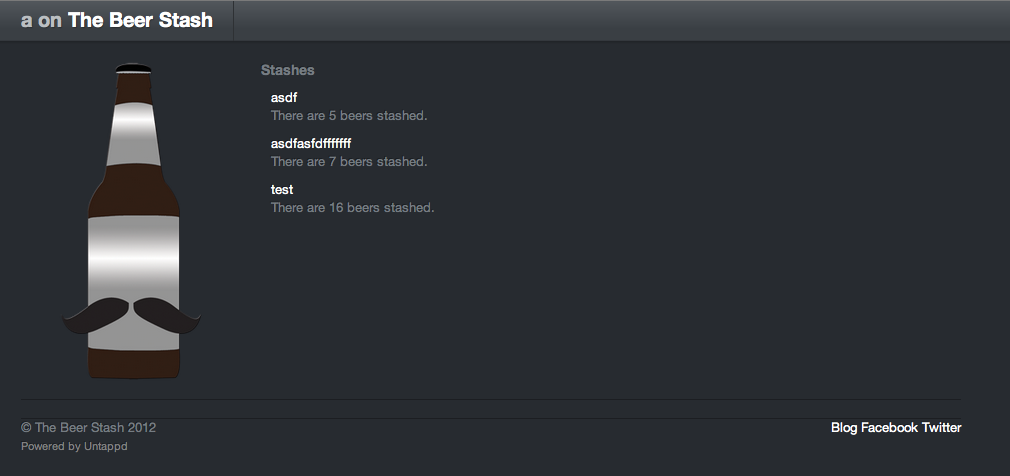Click the "There are 16 beers stashed." text
This screenshot has height=476, width=1010.
(352, 207)
